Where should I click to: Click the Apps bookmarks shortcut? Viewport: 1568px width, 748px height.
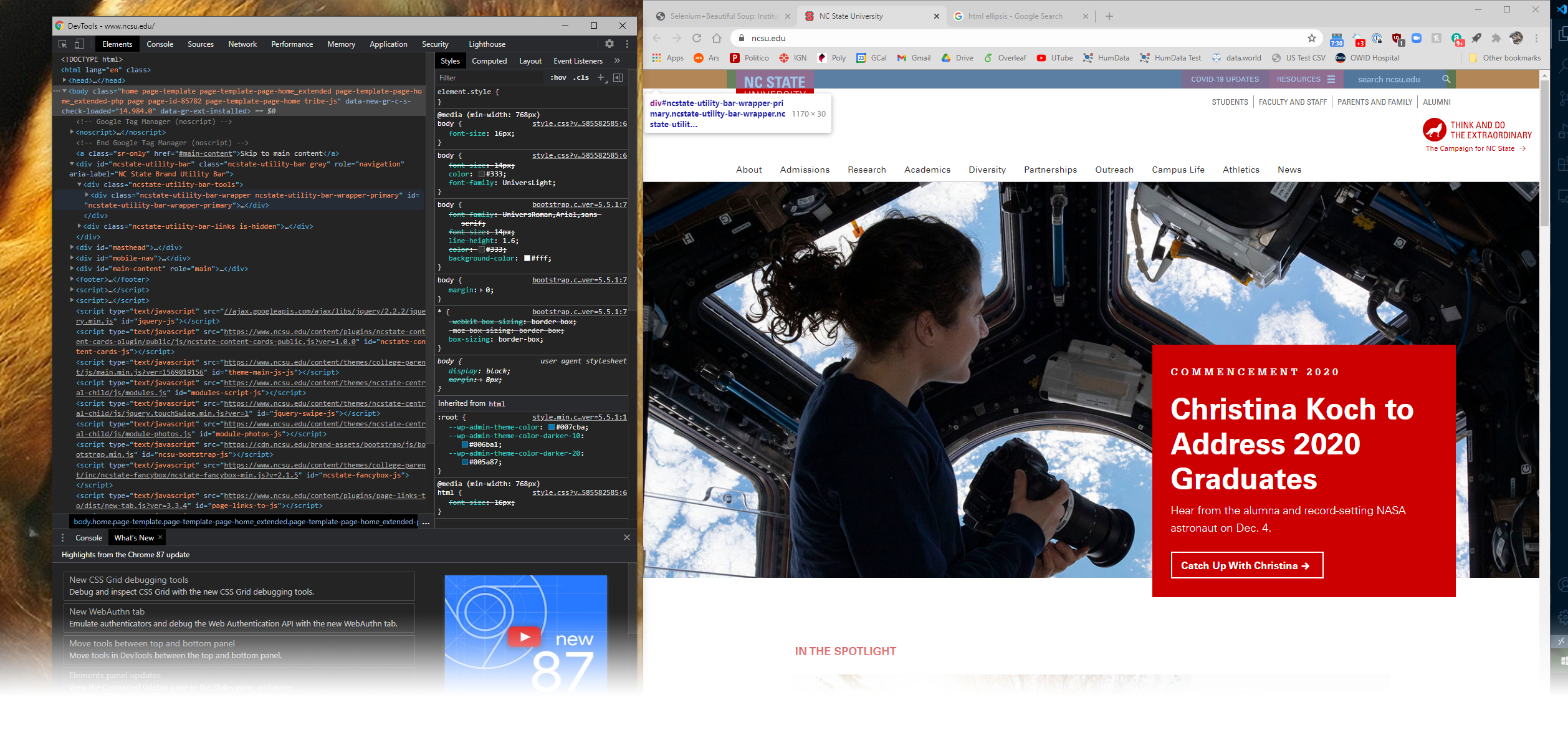(x=667, y=58)
